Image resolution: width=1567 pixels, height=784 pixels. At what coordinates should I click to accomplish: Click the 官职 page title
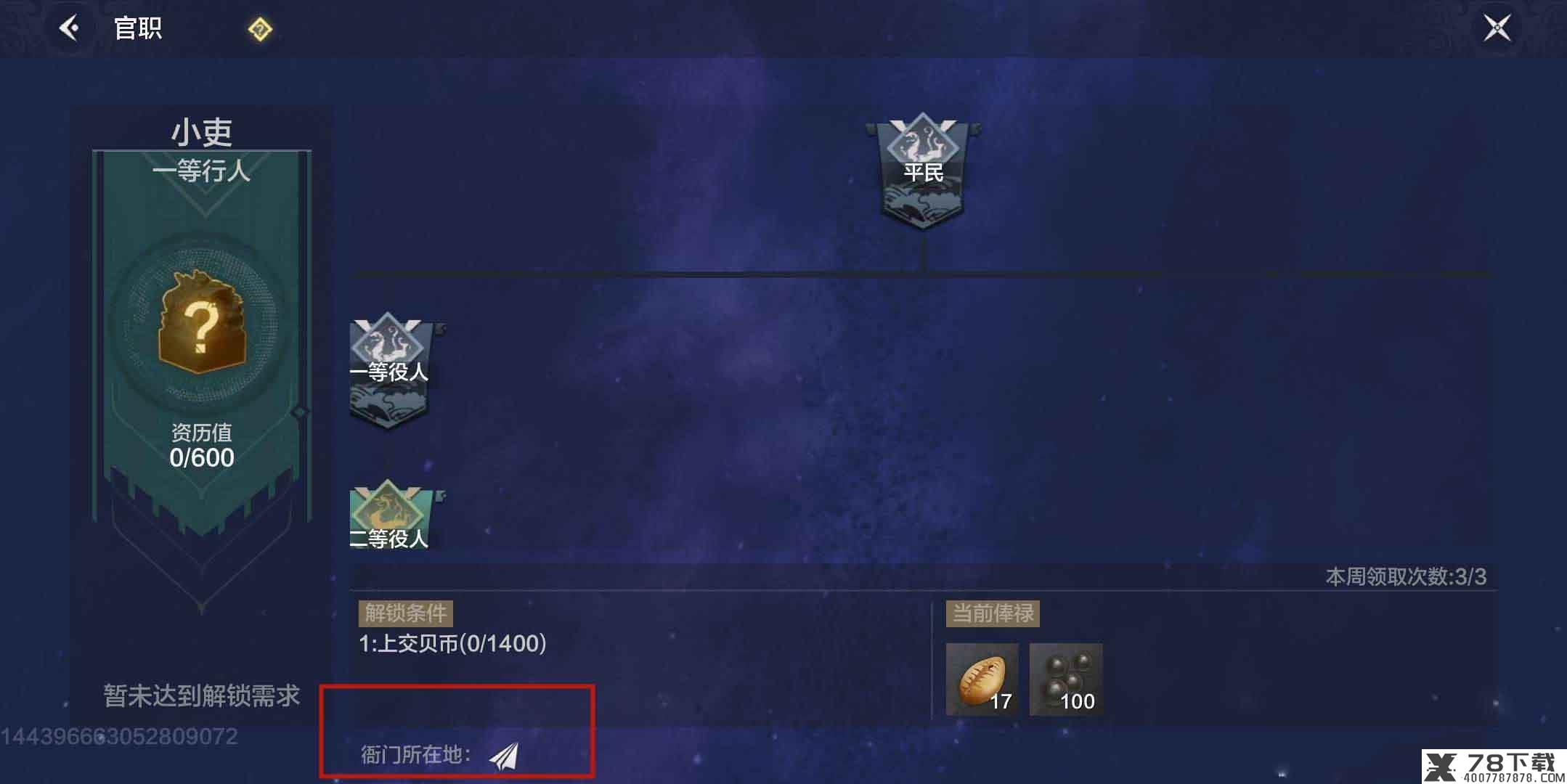point(137,28)
